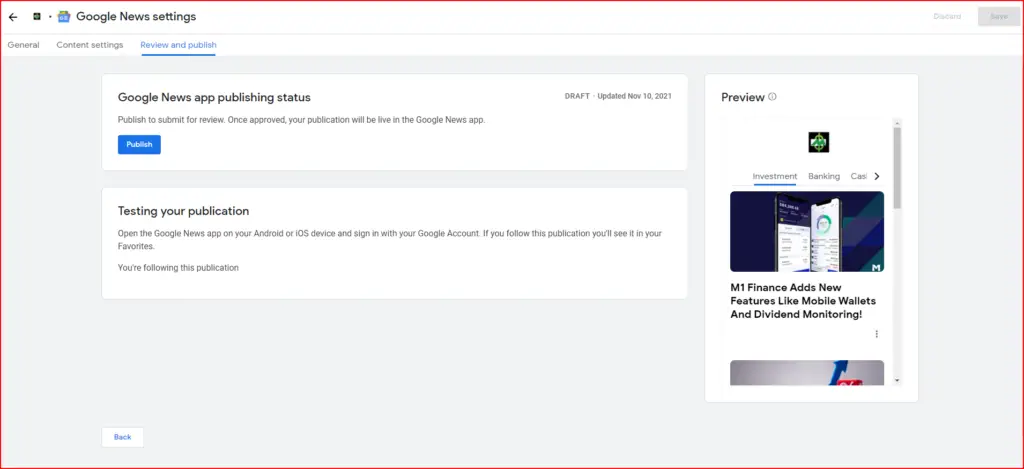Click the Discard button

point(947,16)
